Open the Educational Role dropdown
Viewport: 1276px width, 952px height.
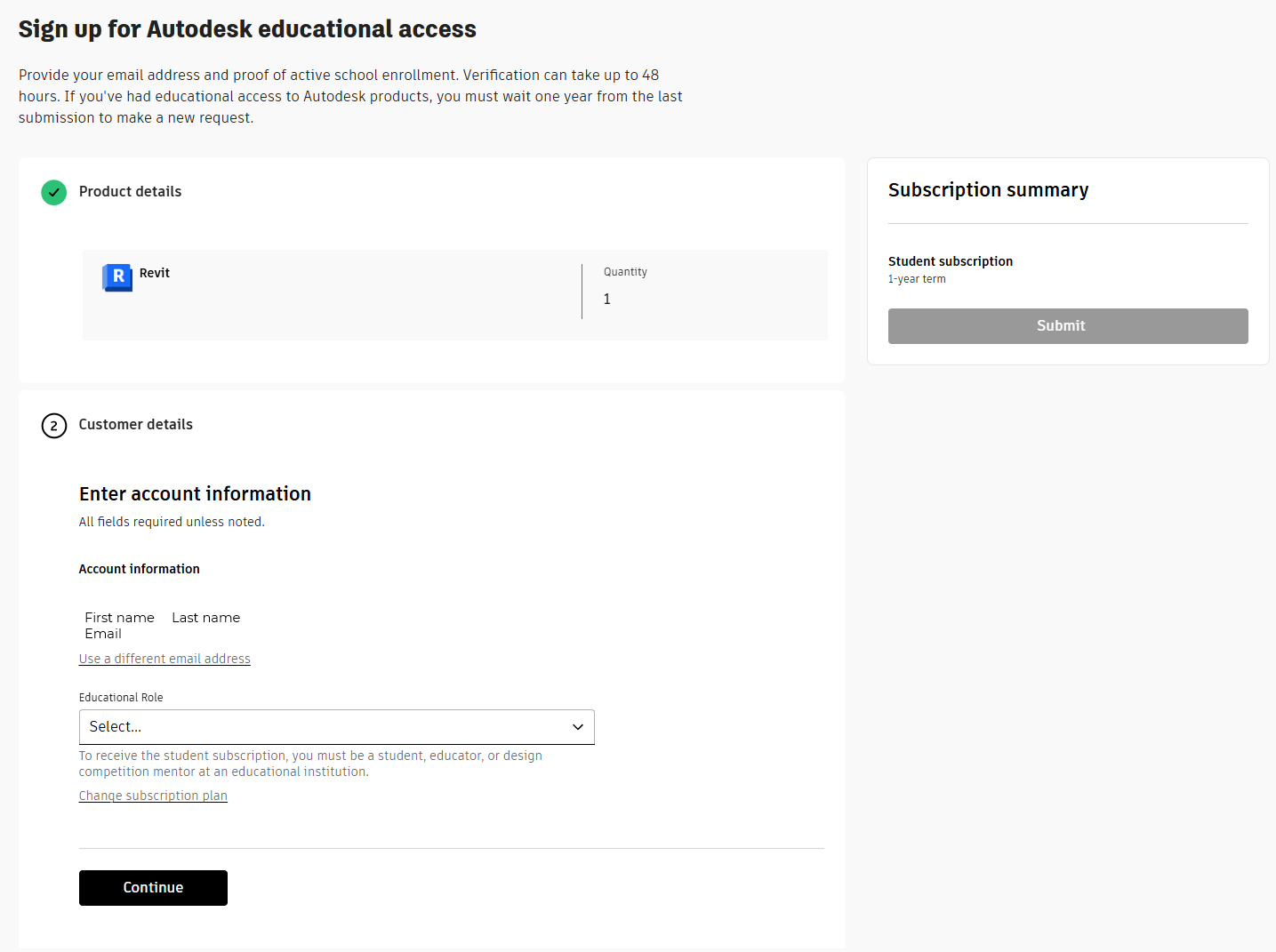tap(337, 727)
